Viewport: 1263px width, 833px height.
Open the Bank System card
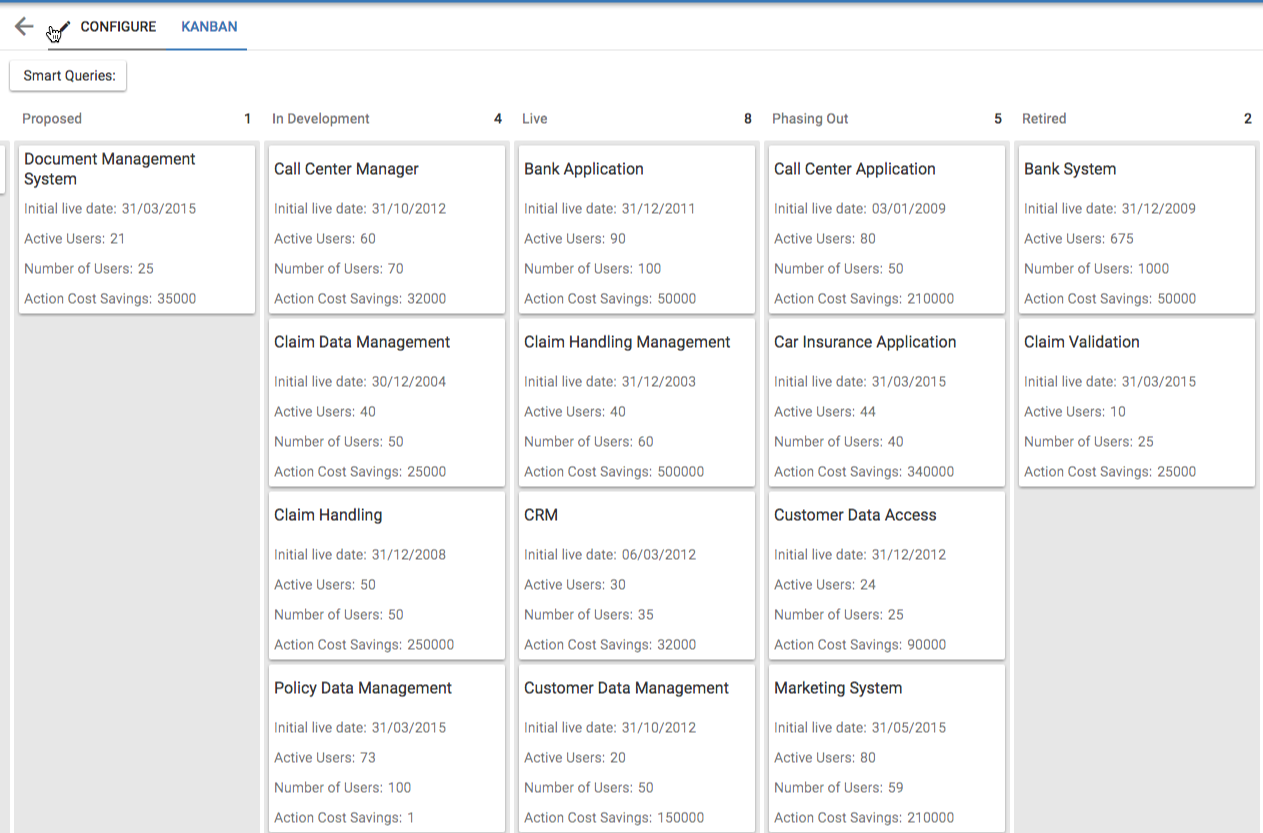click(x=1136, y=229)
